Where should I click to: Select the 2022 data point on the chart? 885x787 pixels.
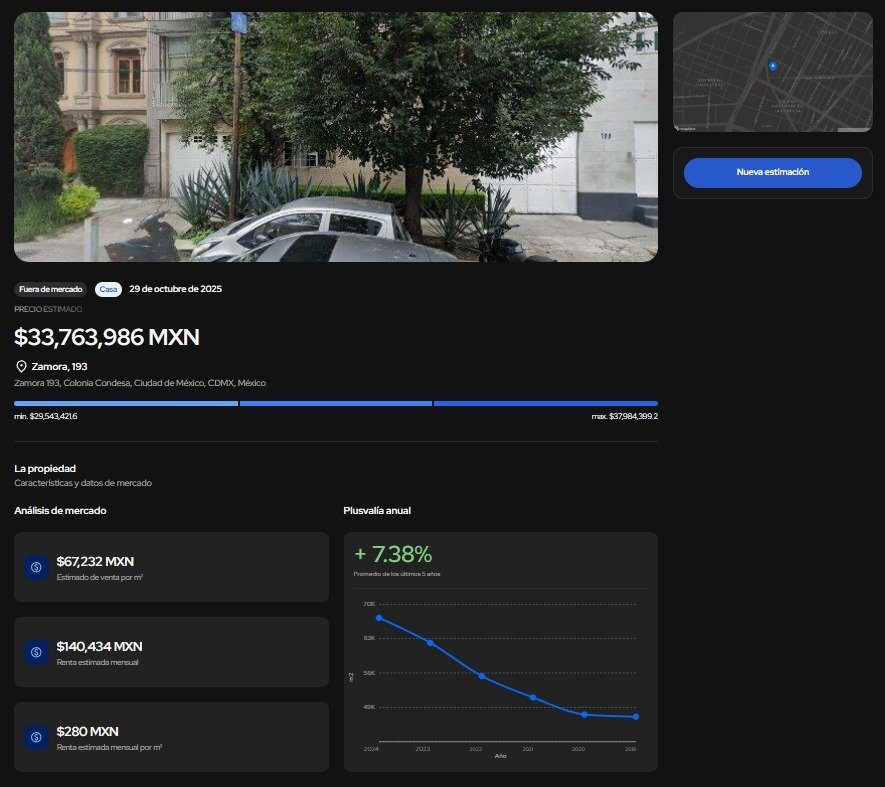click(x=481, y=676)
